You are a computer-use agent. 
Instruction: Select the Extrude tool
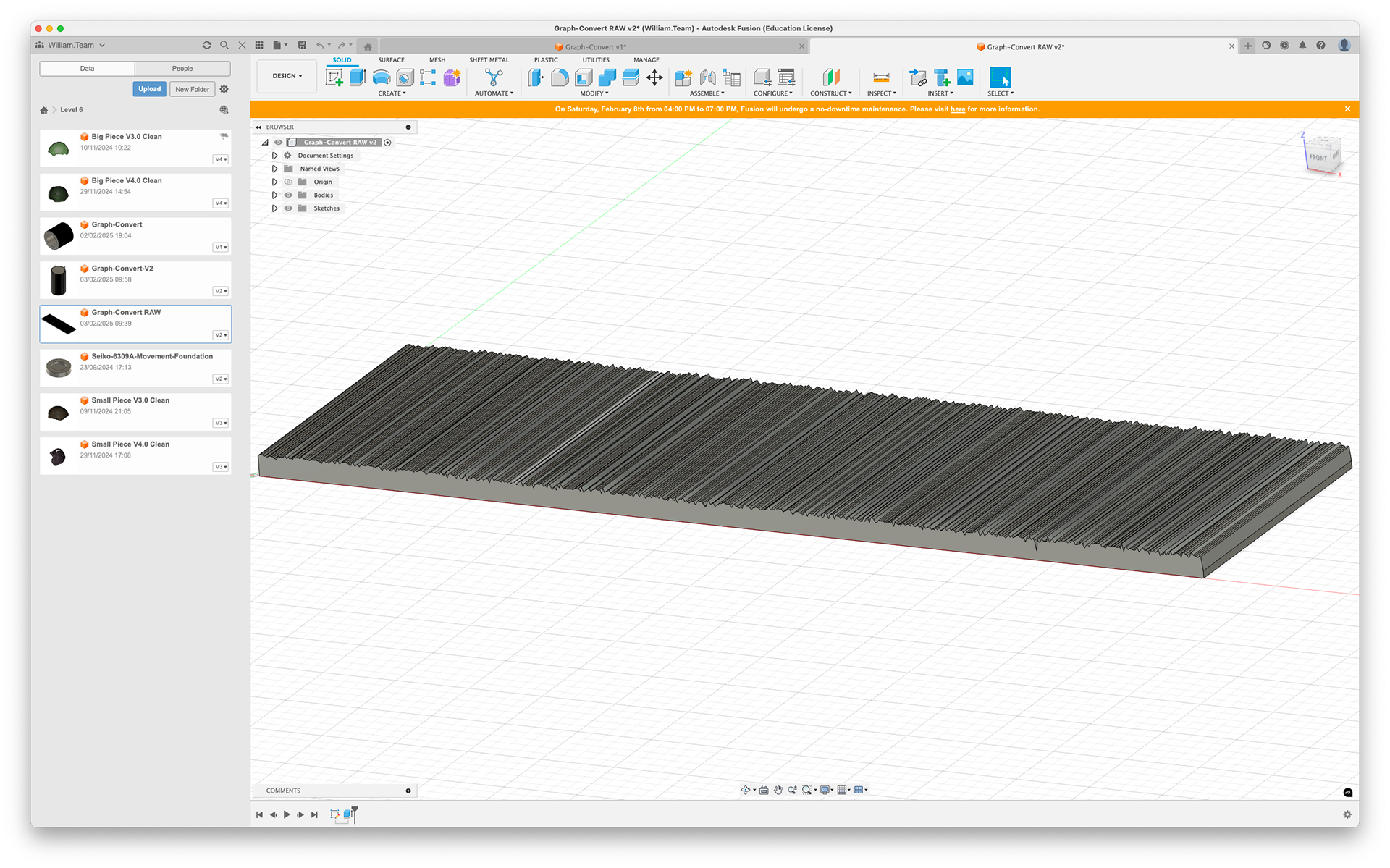358,77
